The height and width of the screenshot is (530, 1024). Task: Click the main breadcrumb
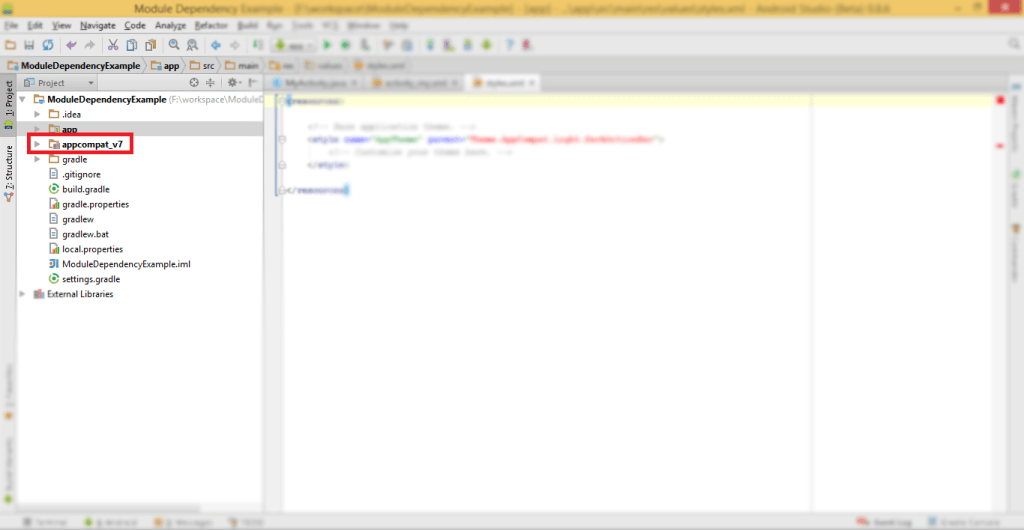click(242, 65)
